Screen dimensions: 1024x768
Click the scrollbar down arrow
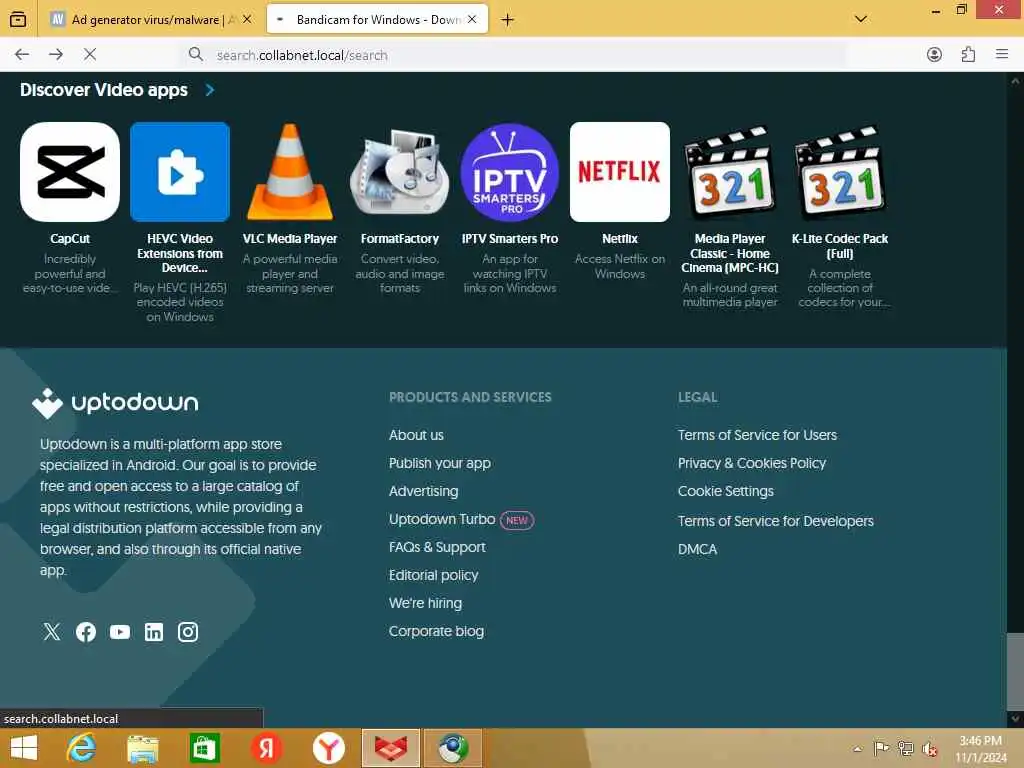[1015, 719]
